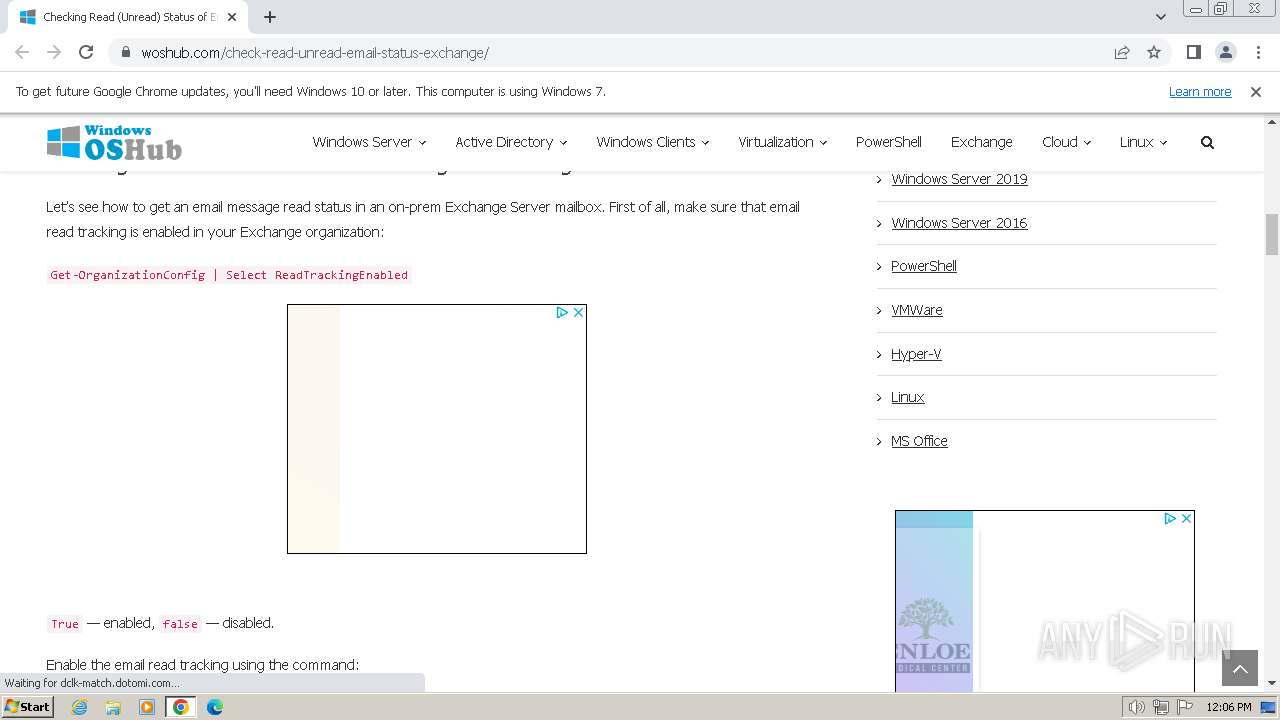Click the false code label
Image resolution: width=1280 pixels, height=720 pixels.
pyautogui.click(x=180, y=623)
